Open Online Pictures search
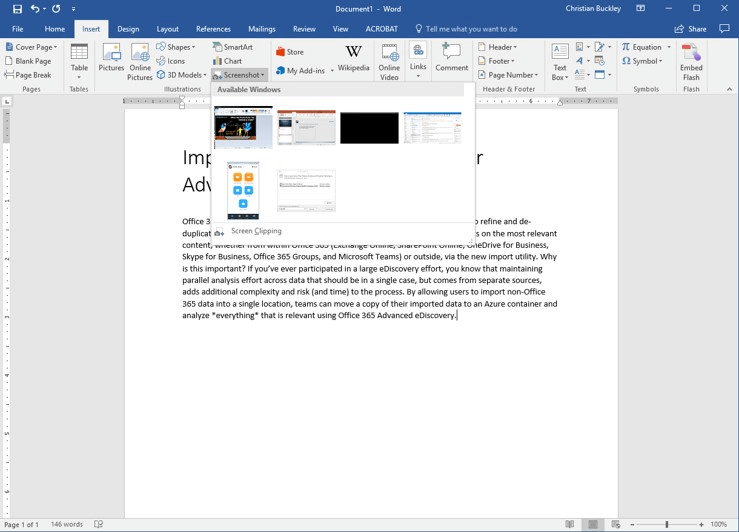 [x=140, y=62]
